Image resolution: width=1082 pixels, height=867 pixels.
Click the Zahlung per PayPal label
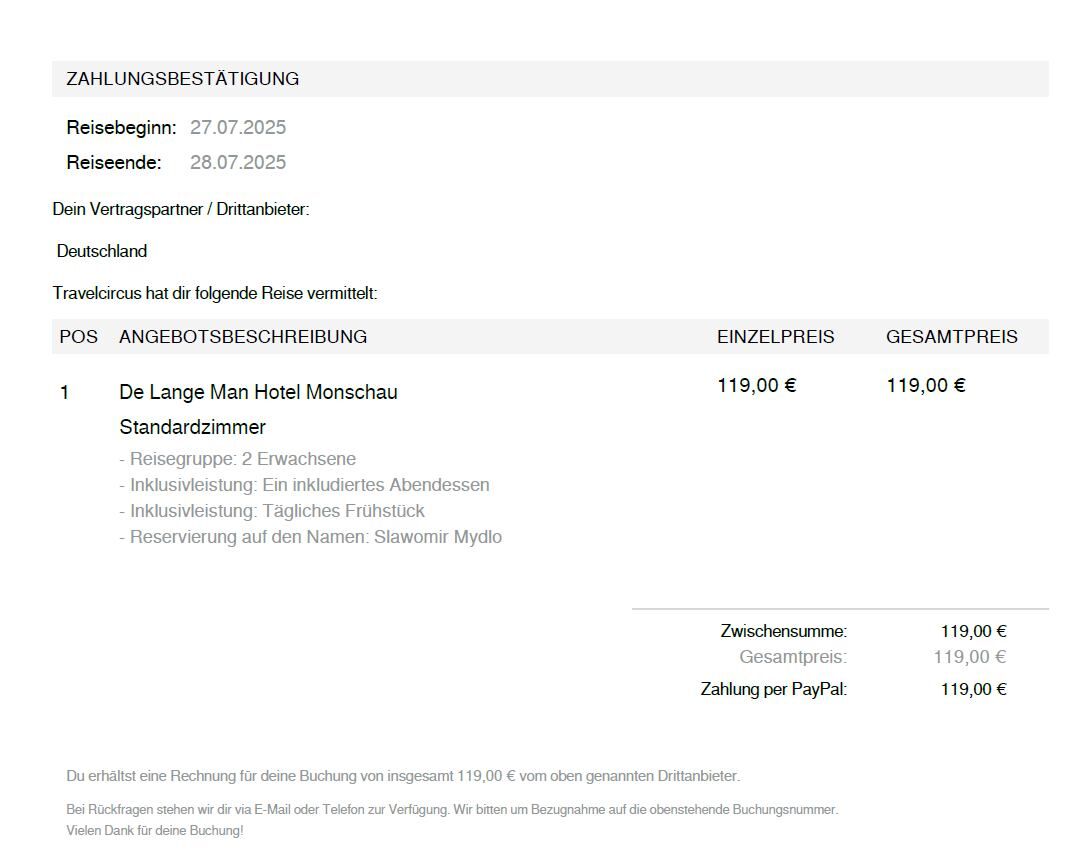point(774,689)
